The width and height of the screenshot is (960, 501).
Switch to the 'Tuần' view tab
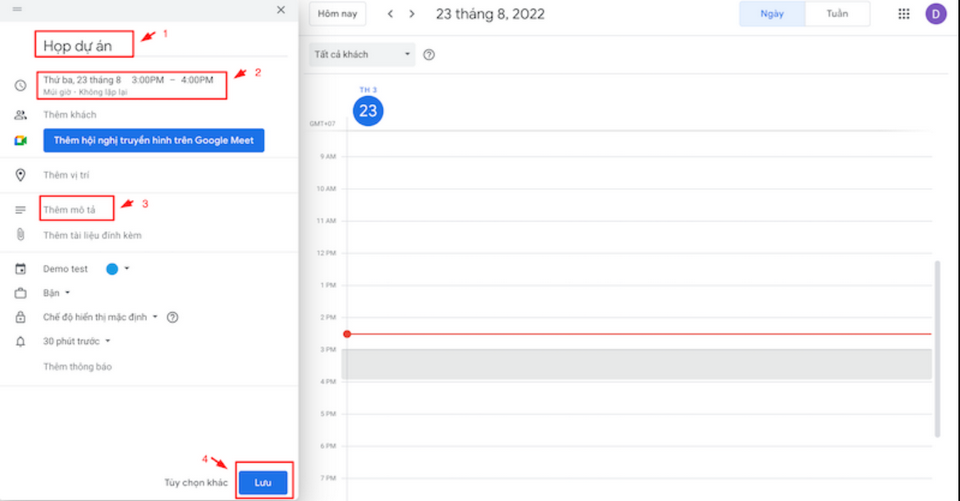tap(837, 14)
